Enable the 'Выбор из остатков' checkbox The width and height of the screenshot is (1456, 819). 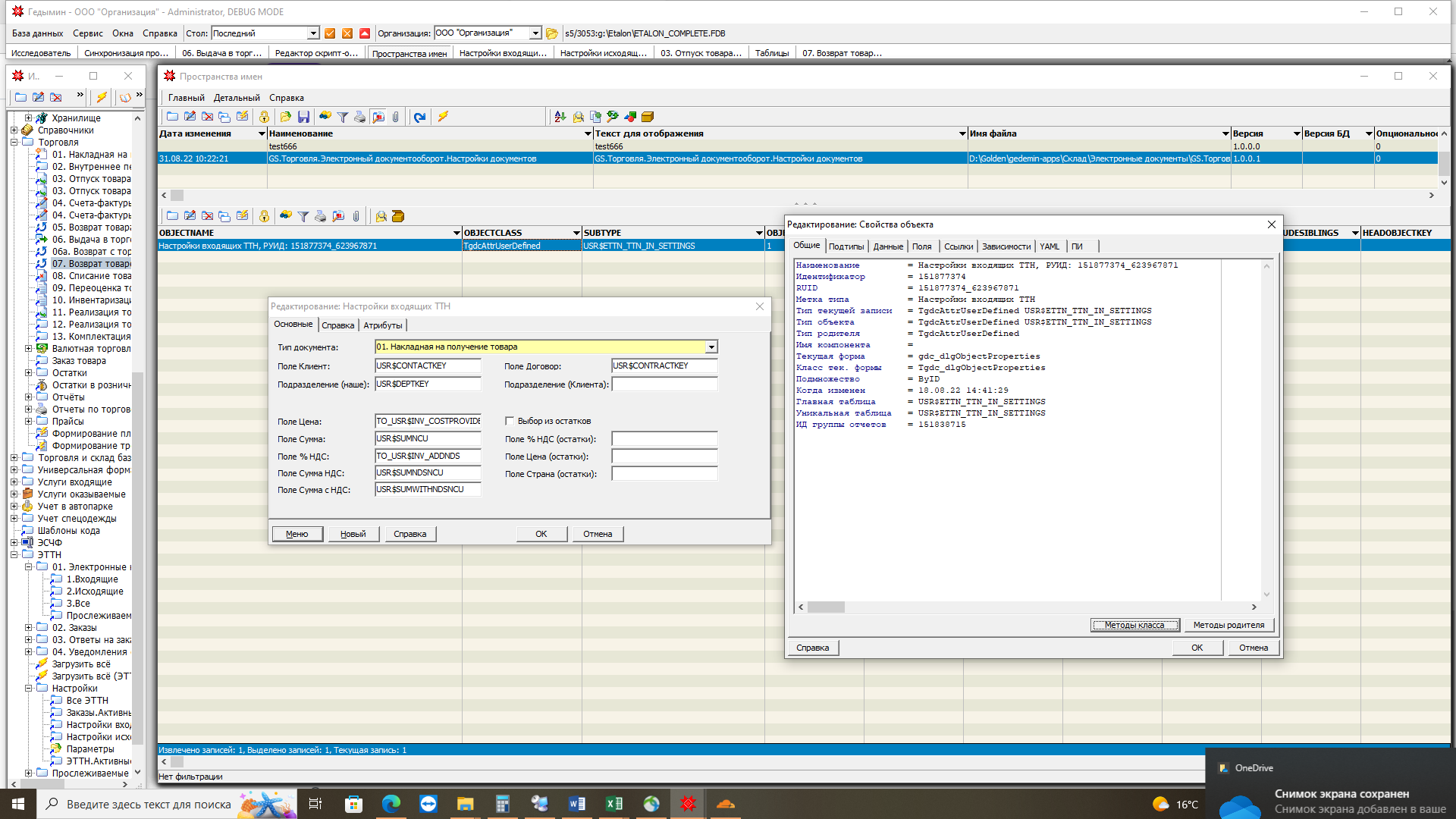510,421
